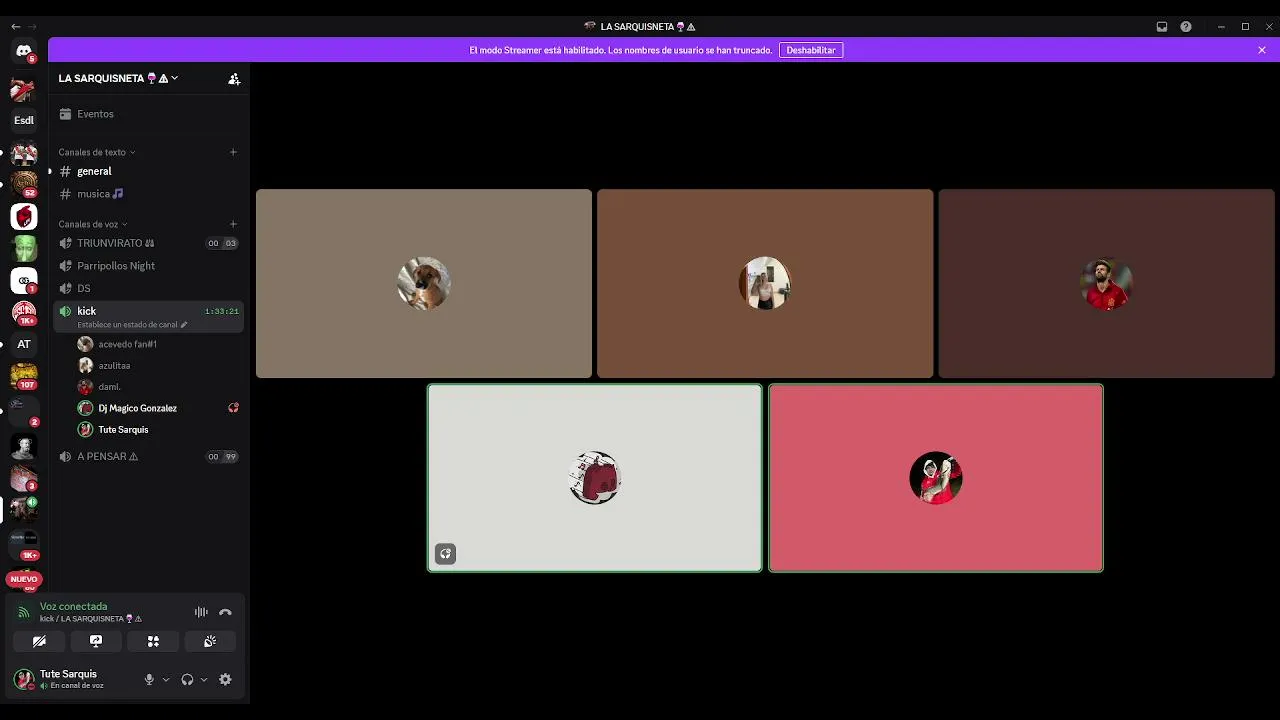Open the green face server icon
The height and width of the screenshot is (720, 1280).
click(24, 248)
